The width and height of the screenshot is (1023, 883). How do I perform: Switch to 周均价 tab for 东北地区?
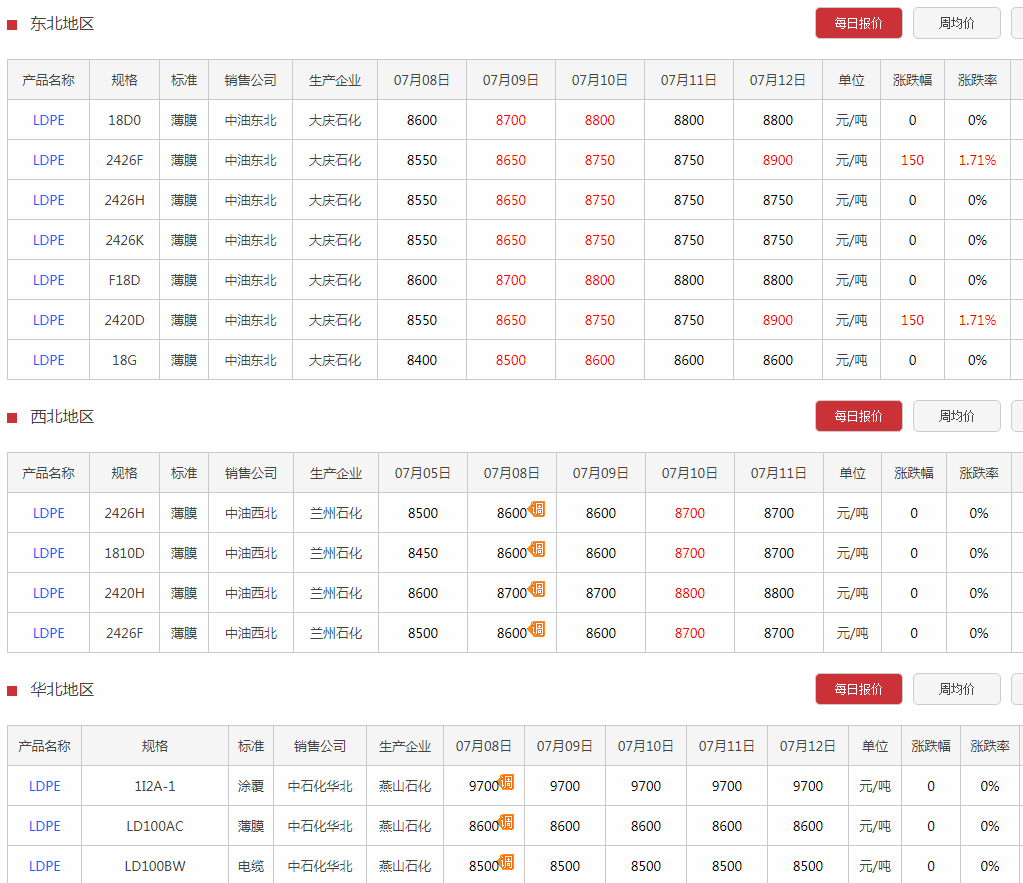956,23
